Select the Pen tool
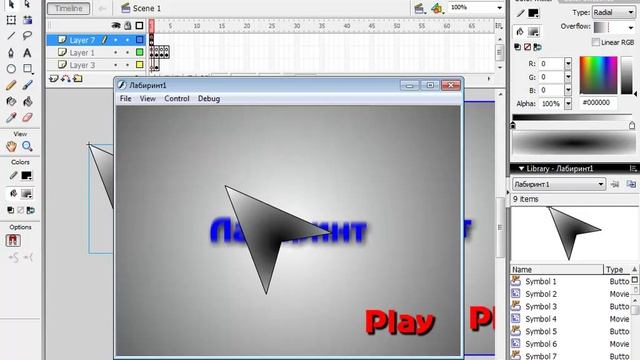640x360 pixels. coord(11,52)
